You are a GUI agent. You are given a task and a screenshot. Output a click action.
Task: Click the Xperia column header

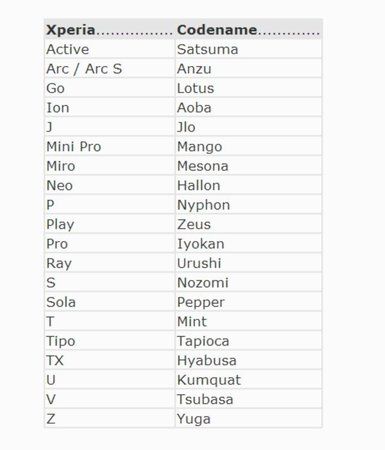(110, 30)
